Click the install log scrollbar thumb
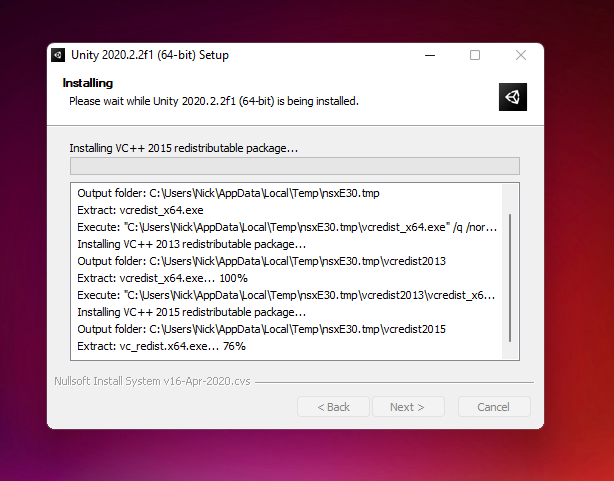The height and width of the screenshot is (481, 614). coord(510,278)
